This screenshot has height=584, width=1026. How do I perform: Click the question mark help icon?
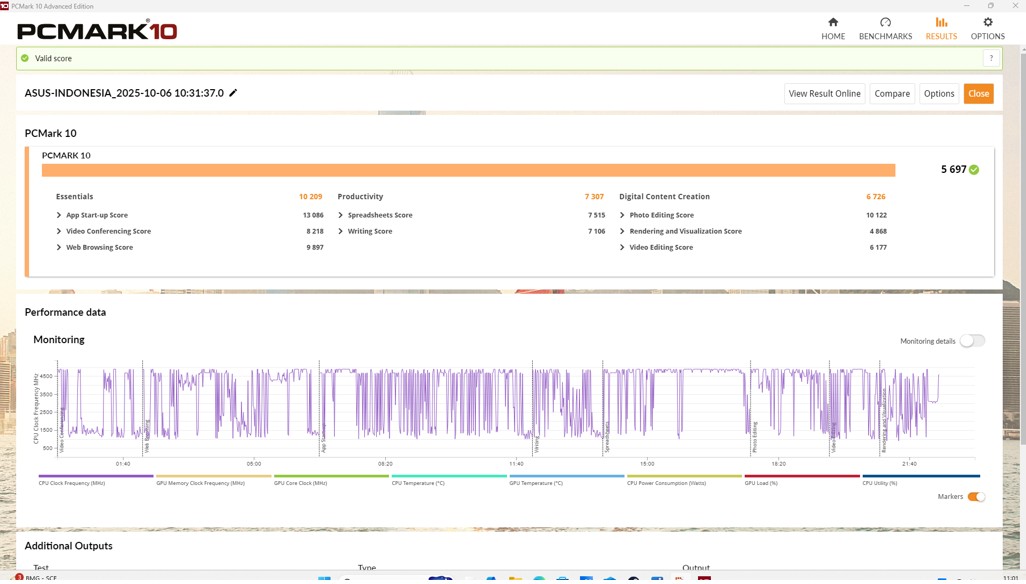[991, 58]
